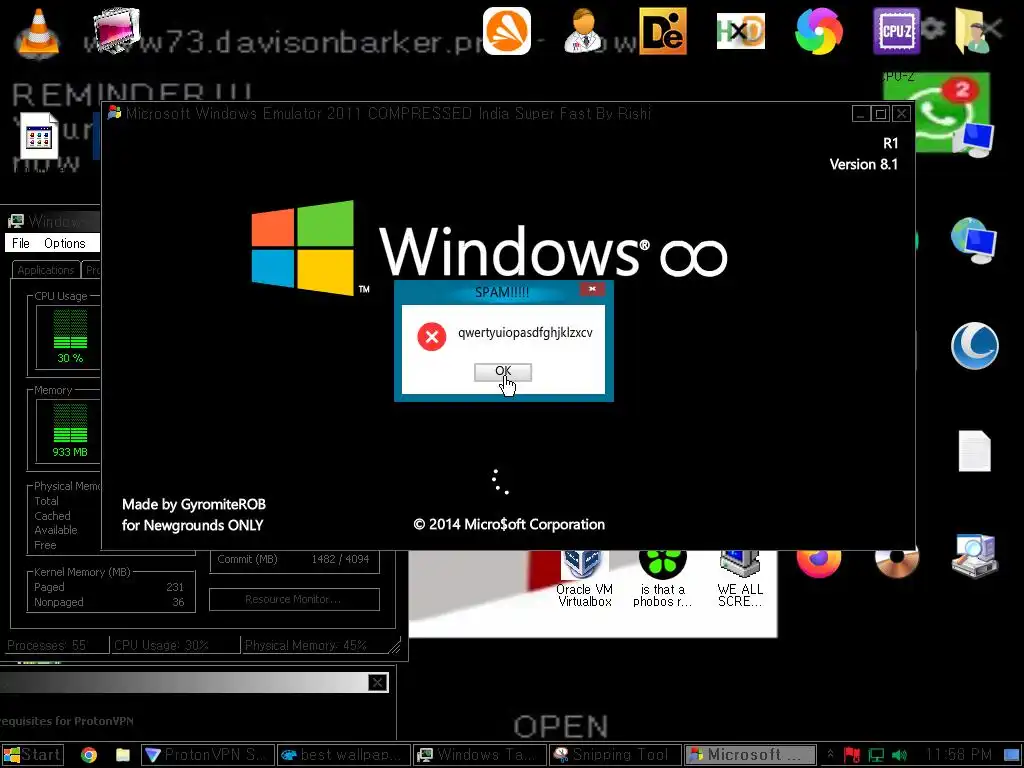This screenshot has width=1024, height=768.
Task: Switch to Applications tab in Task Manager
Action: [x=46, y=270]
